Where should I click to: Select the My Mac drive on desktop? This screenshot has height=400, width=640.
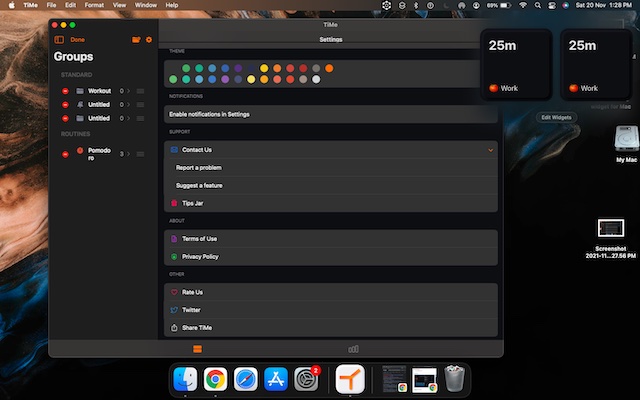[x=627, y=144]
